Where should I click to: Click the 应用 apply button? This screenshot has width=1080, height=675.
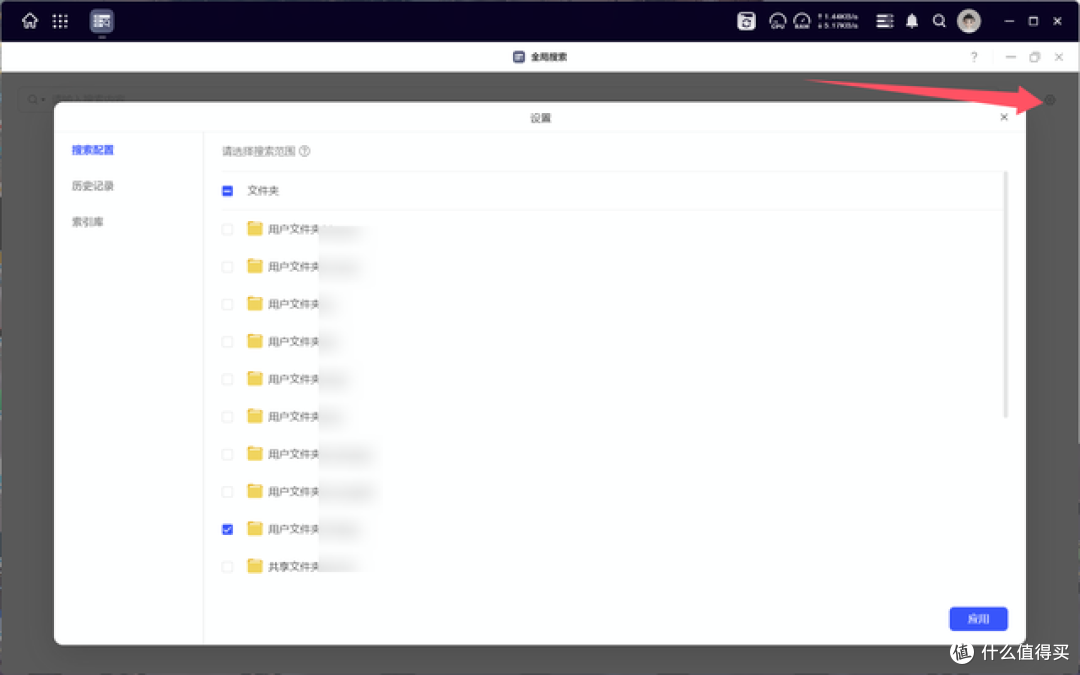click(978, 619)
